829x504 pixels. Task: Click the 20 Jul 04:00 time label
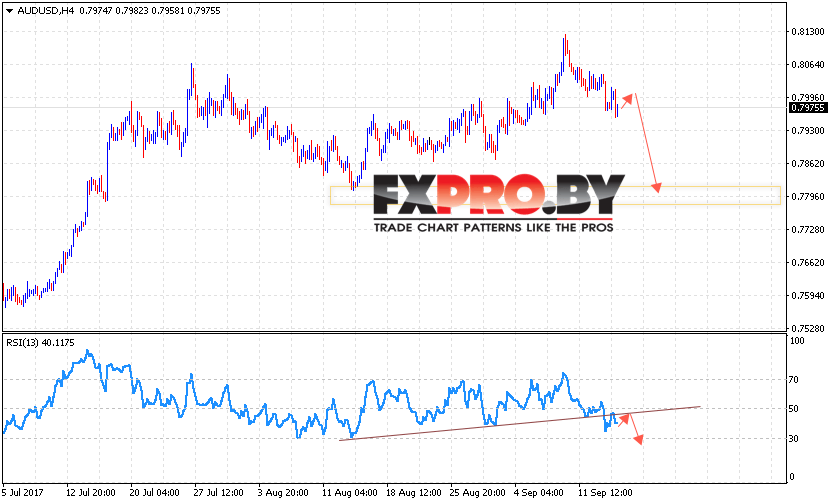[x=154, y=492]
